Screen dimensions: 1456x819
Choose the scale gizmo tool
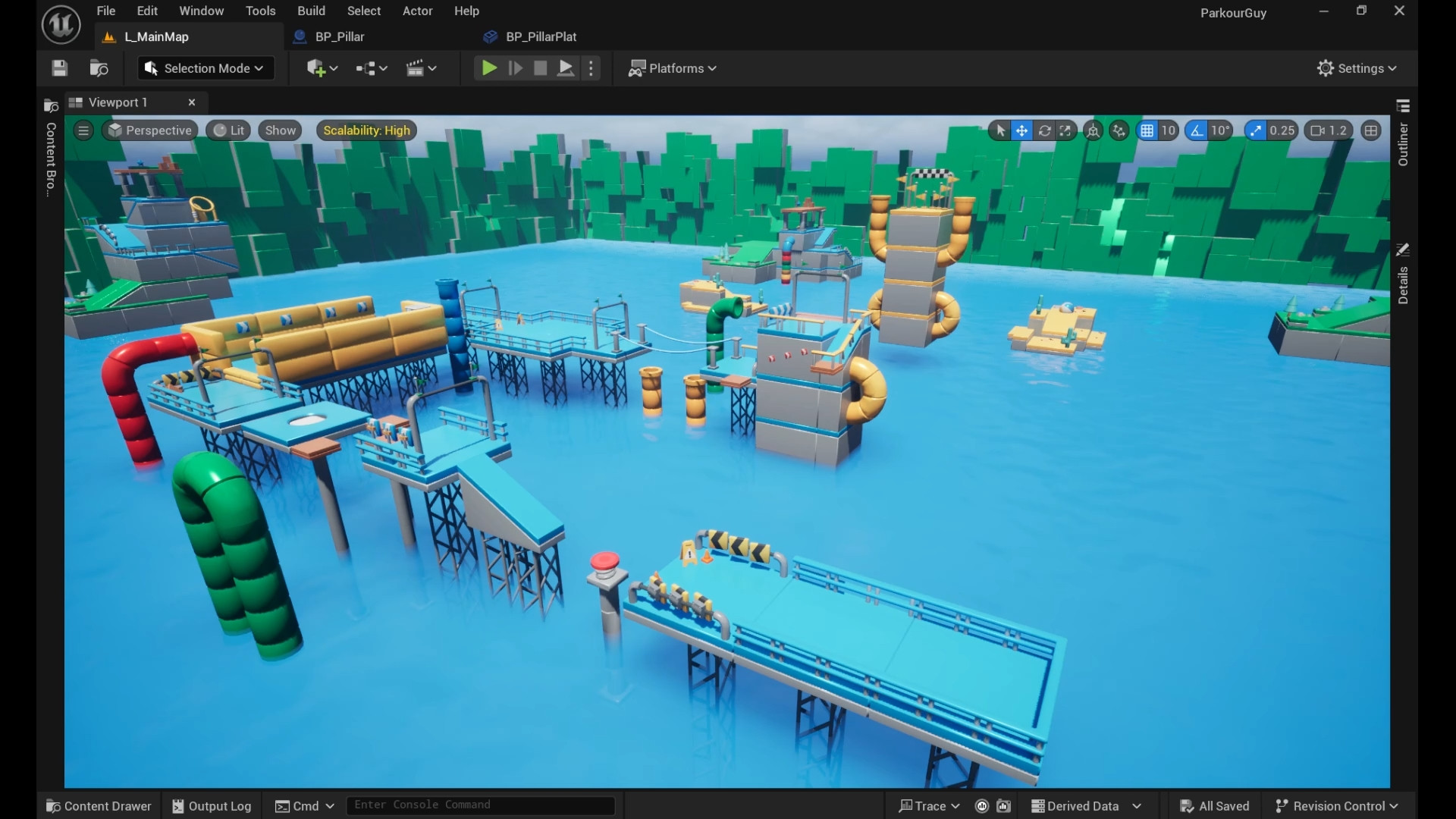1065,130
